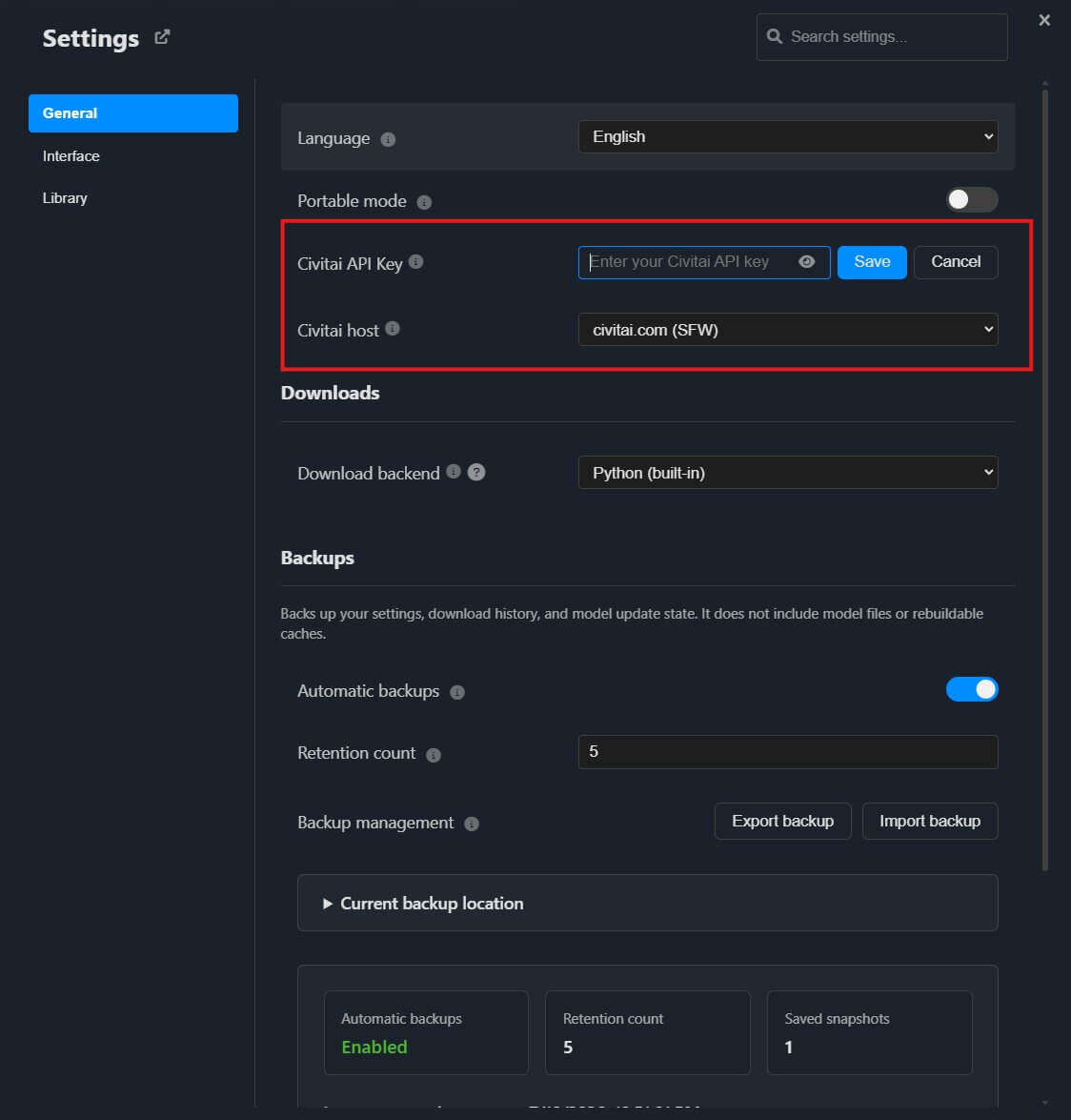Click the Settings title text
Viewport: 1071px width, 1120px height.
pos(91,38)
